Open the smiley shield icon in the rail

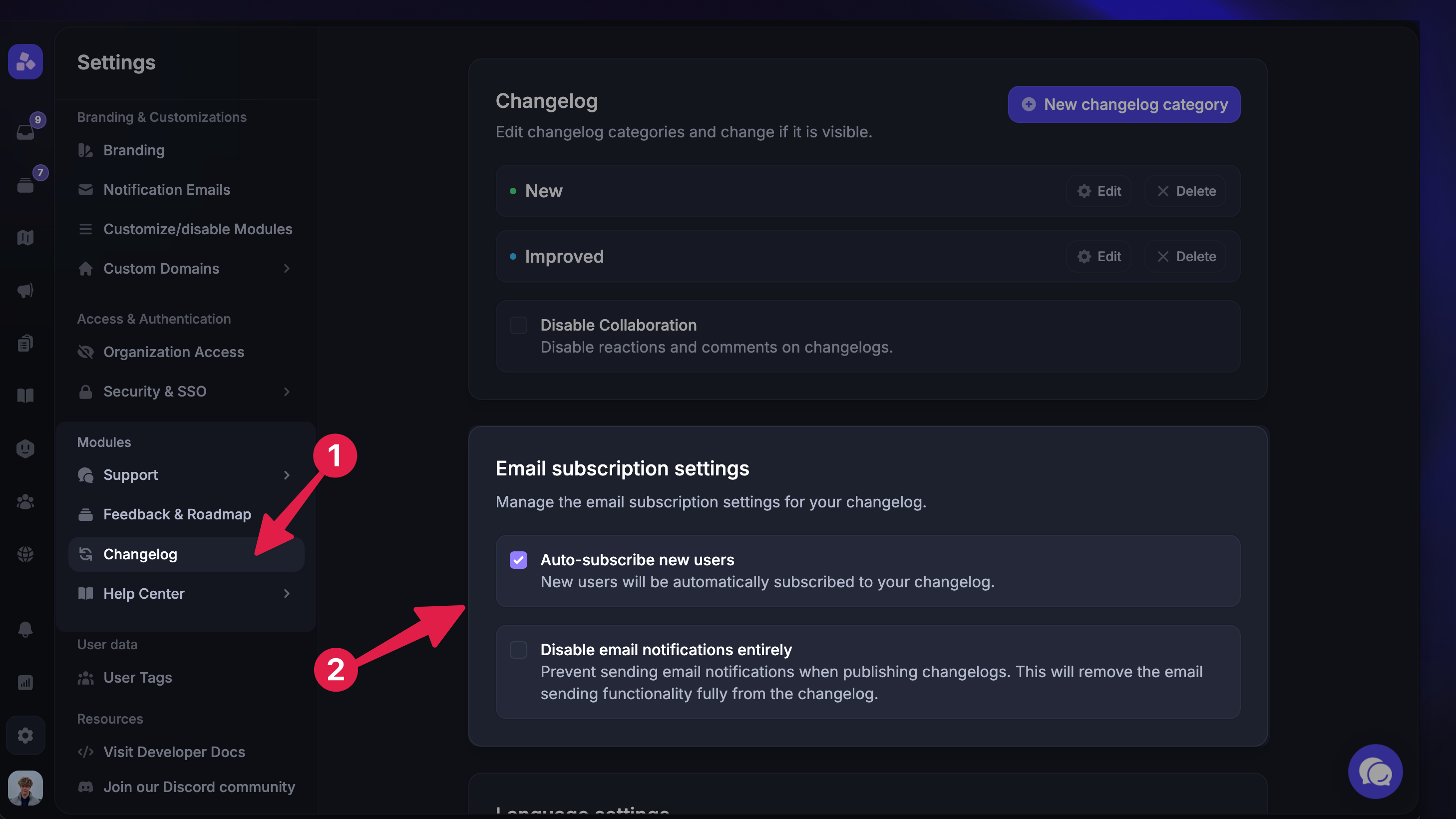tap(25, 449)
